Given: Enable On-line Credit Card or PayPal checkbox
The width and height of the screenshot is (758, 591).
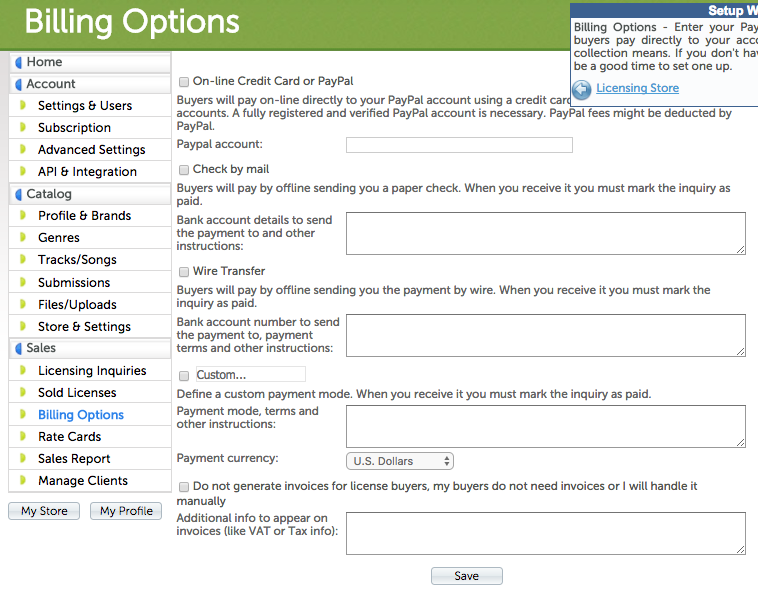Looking at the screenshot, I should [183, 81].
